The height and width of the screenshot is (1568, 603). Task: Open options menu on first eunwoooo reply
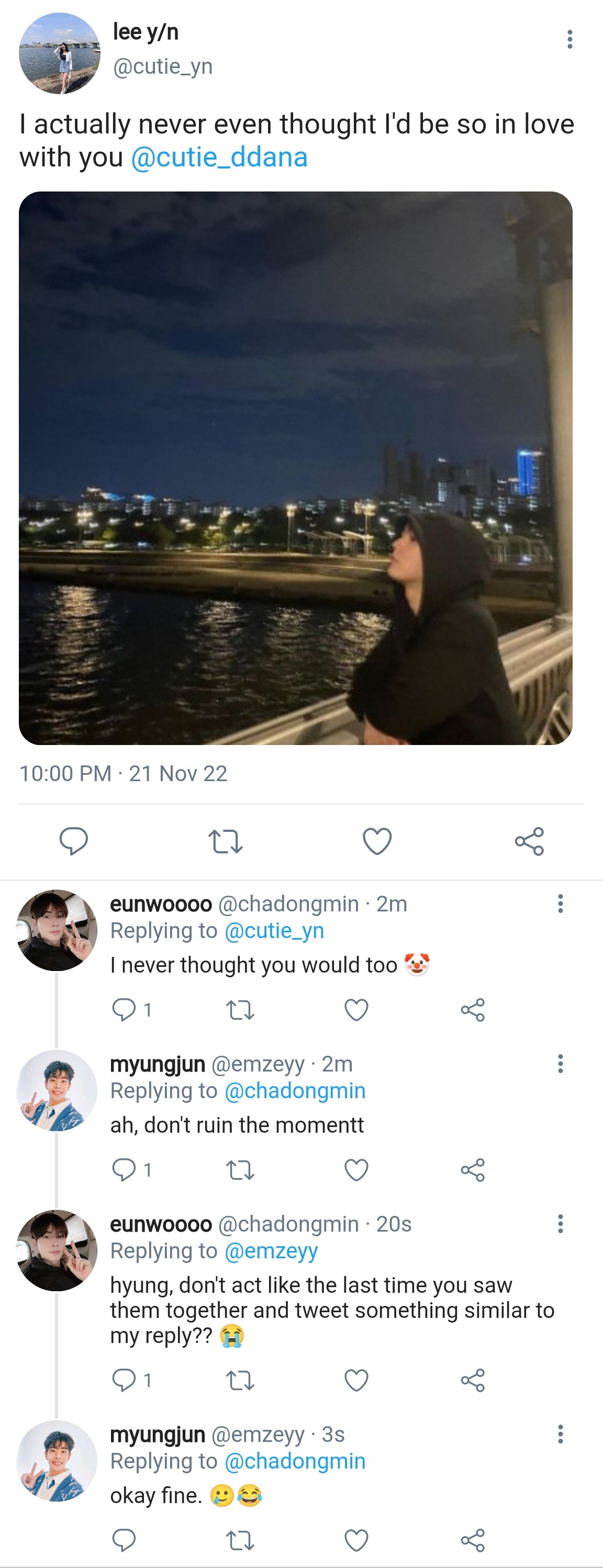point(561,904)
